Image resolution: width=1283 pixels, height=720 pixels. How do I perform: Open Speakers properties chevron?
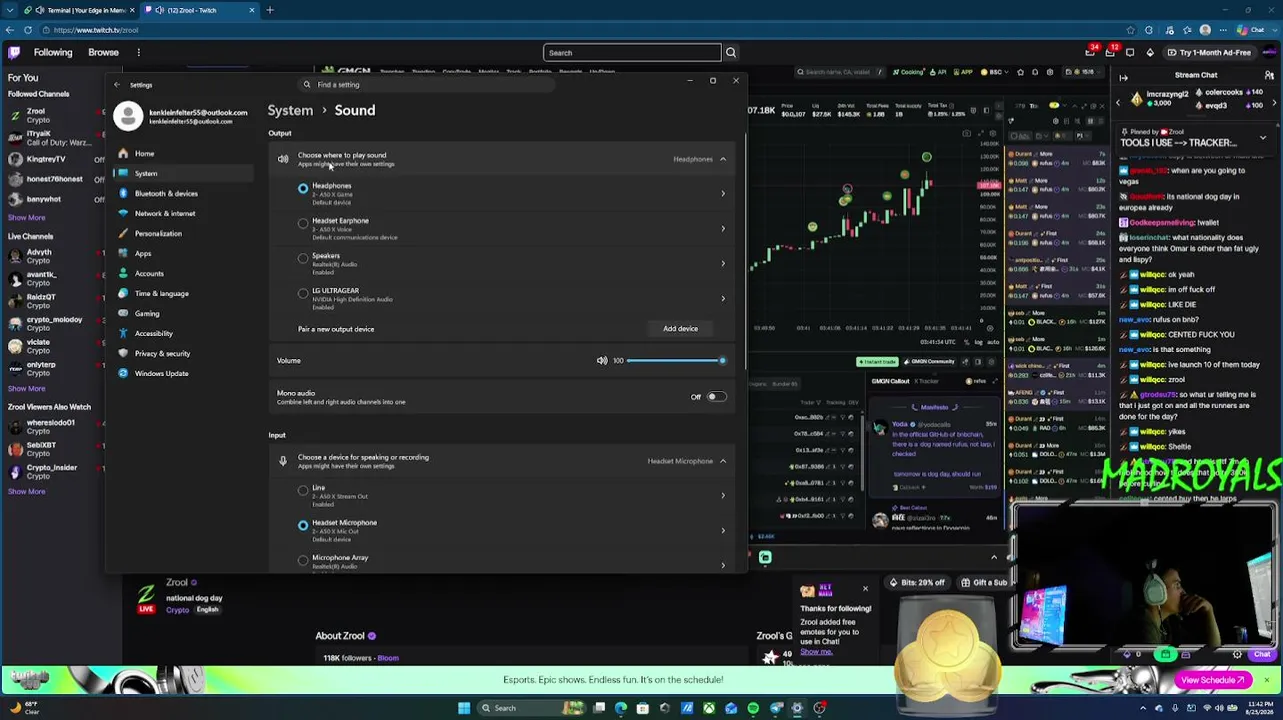point(723,264)
